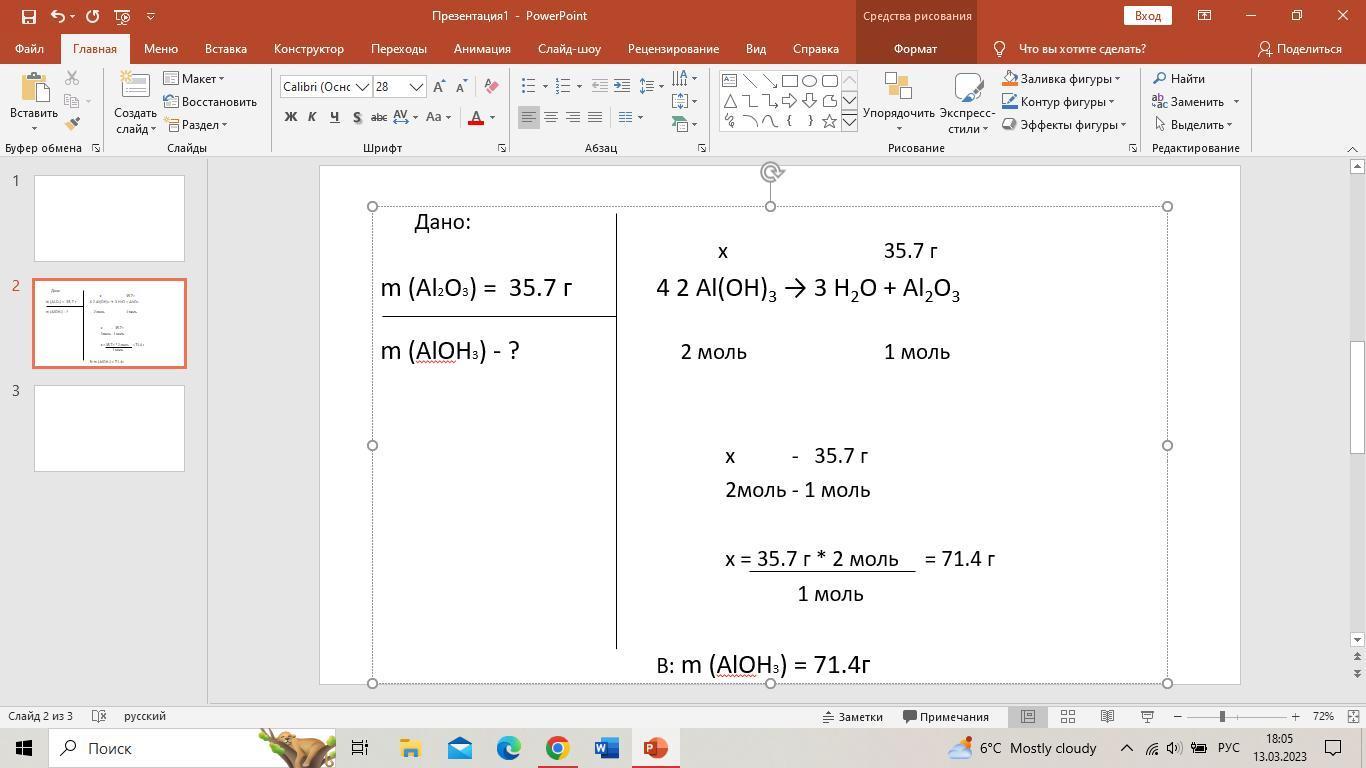Viewport: 1366px width, 768px height.
Task: Toggle italic formatting (К)
Action: click(x=312, y=117)
